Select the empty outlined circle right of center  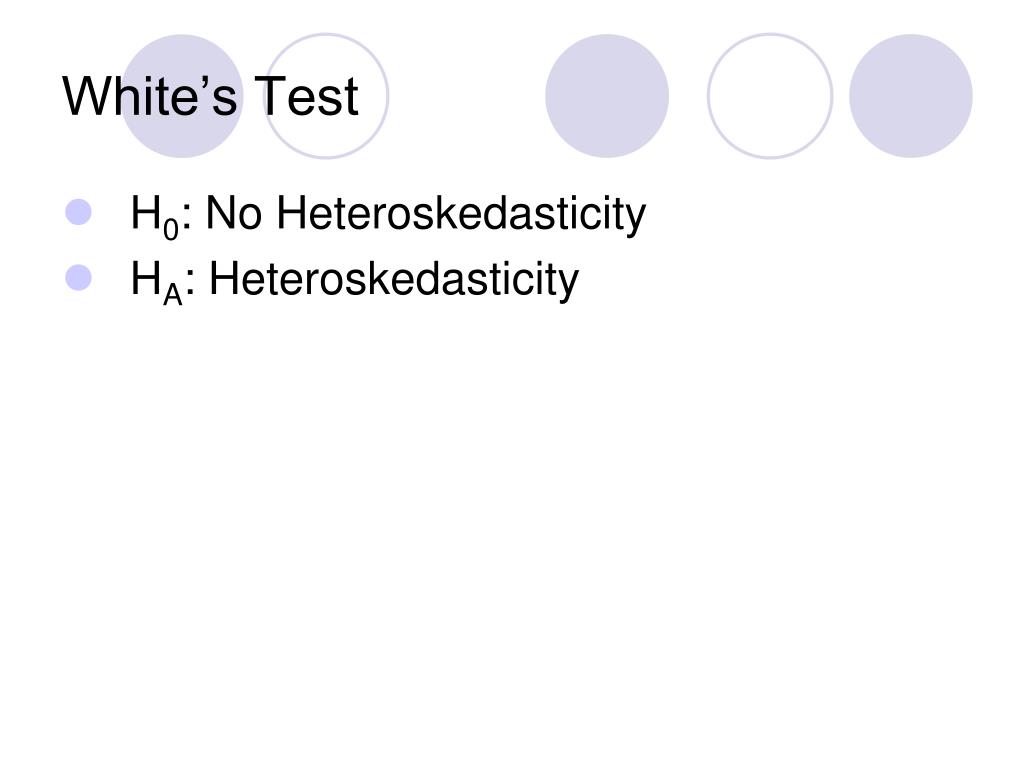770,96
